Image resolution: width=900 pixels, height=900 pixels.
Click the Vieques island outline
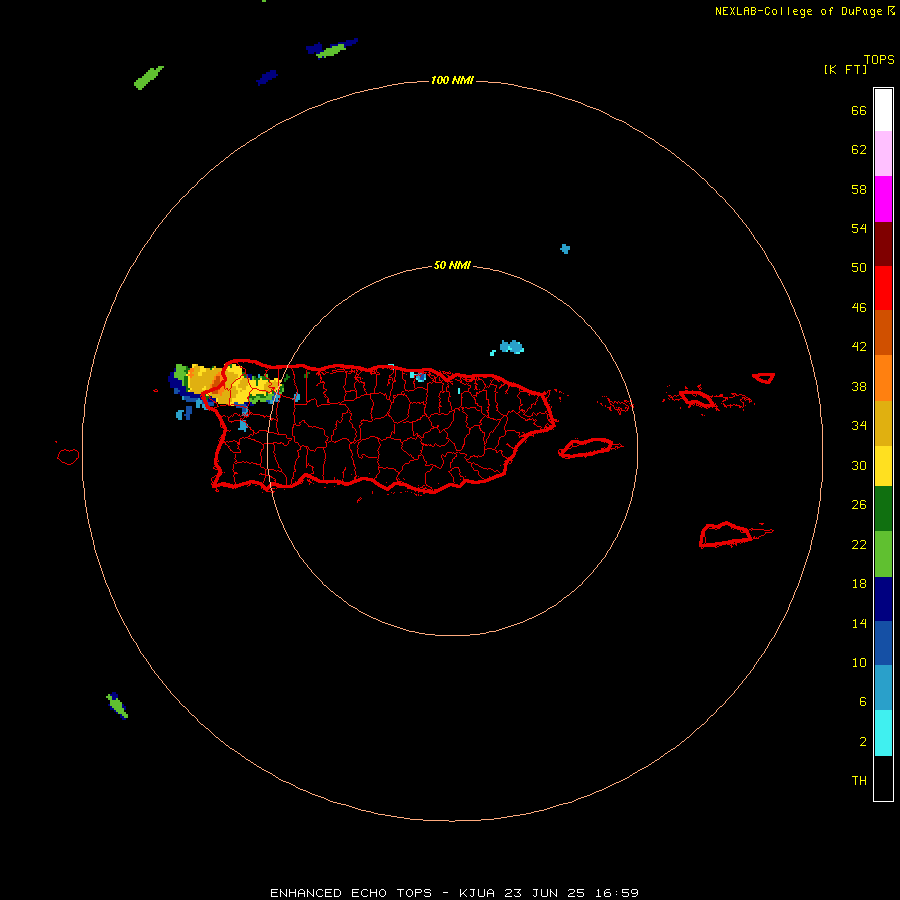pyautogui.click(x=589, y=448)
